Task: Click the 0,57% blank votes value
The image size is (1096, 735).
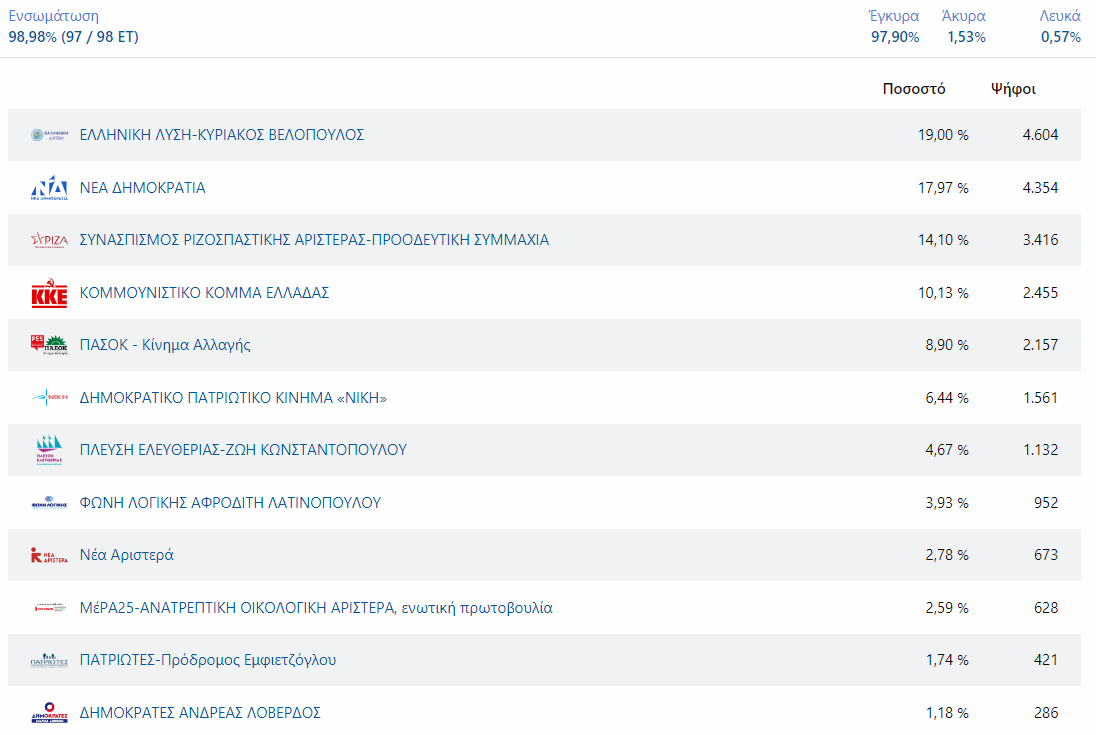Action: point(1060,37)
